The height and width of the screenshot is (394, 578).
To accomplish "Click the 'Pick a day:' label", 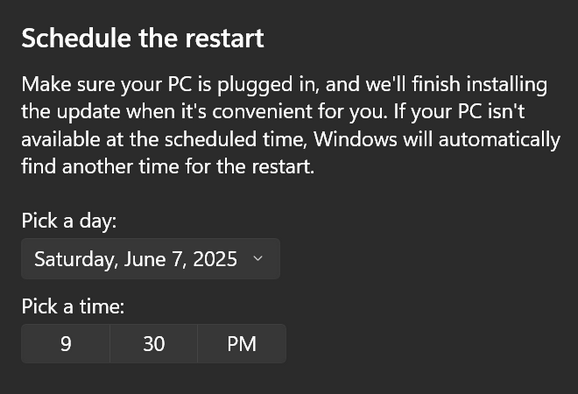I will [x=69, y=221].
